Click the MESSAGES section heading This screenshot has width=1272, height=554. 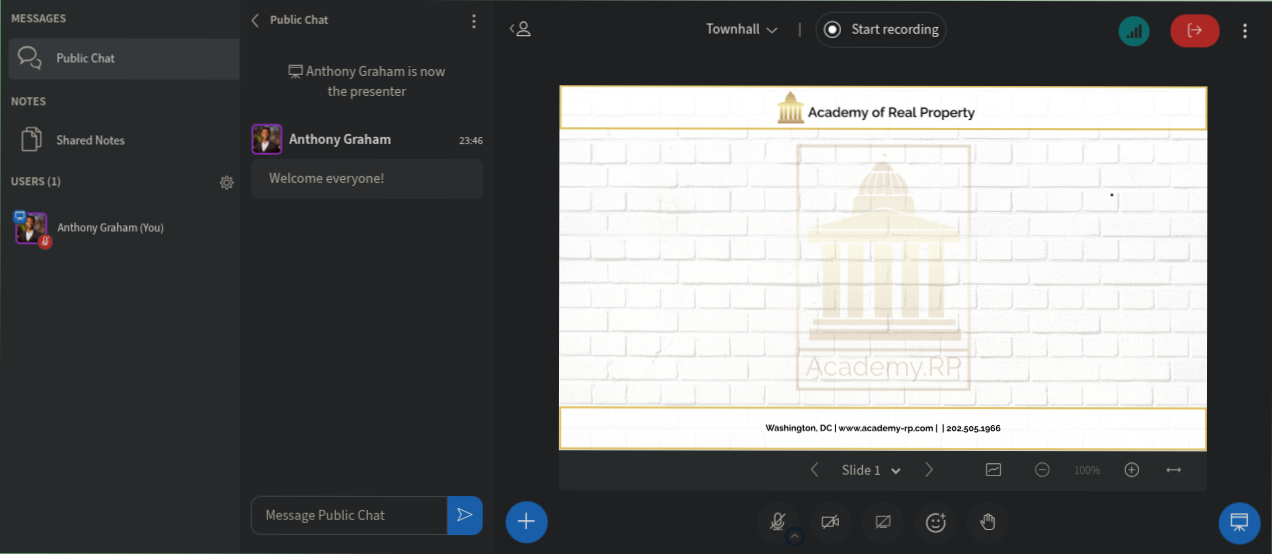[x=39, y=19]
